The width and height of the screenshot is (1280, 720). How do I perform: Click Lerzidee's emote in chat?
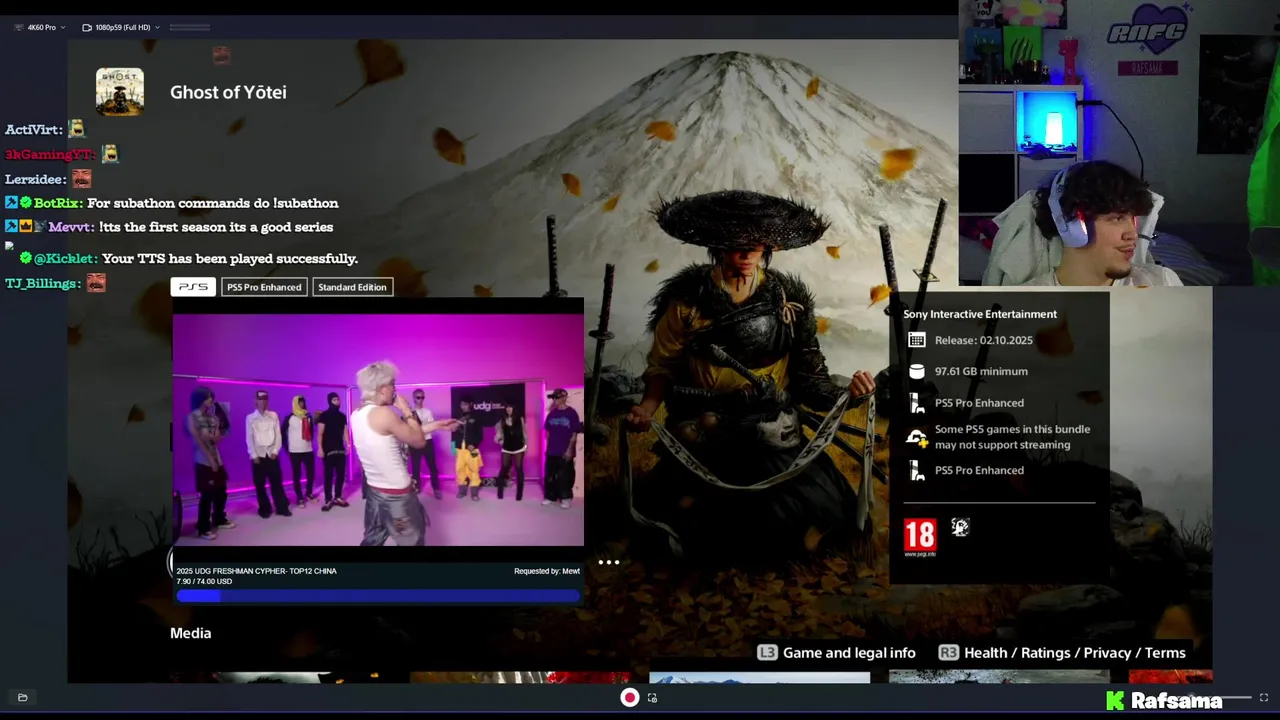point(82,179)
